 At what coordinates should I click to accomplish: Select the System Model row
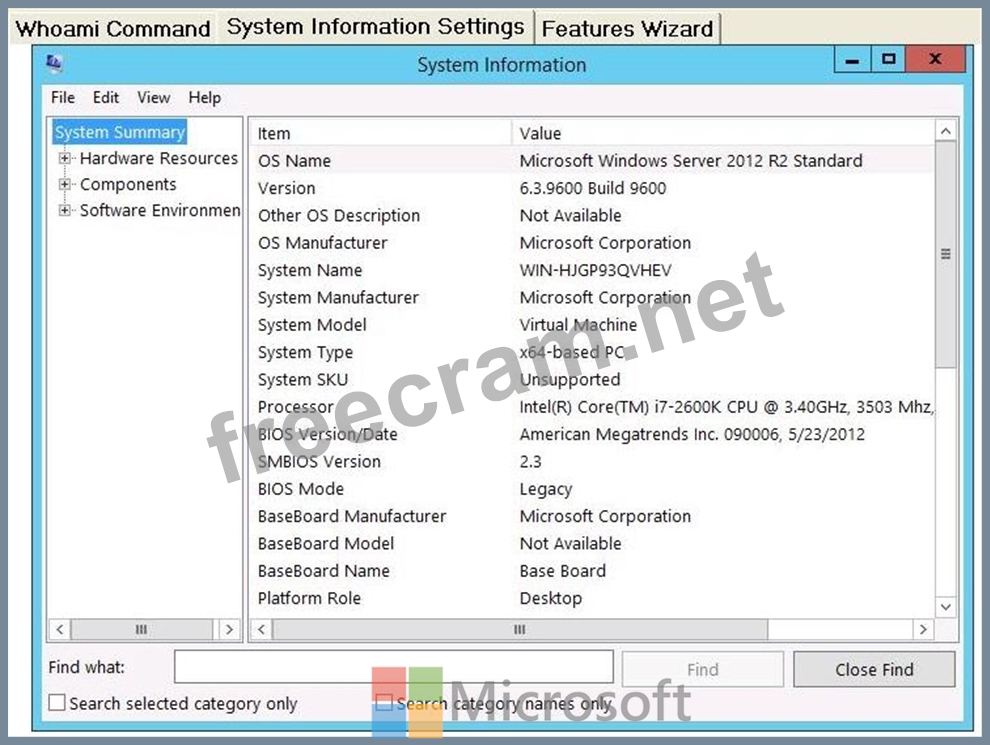[592, 325]
